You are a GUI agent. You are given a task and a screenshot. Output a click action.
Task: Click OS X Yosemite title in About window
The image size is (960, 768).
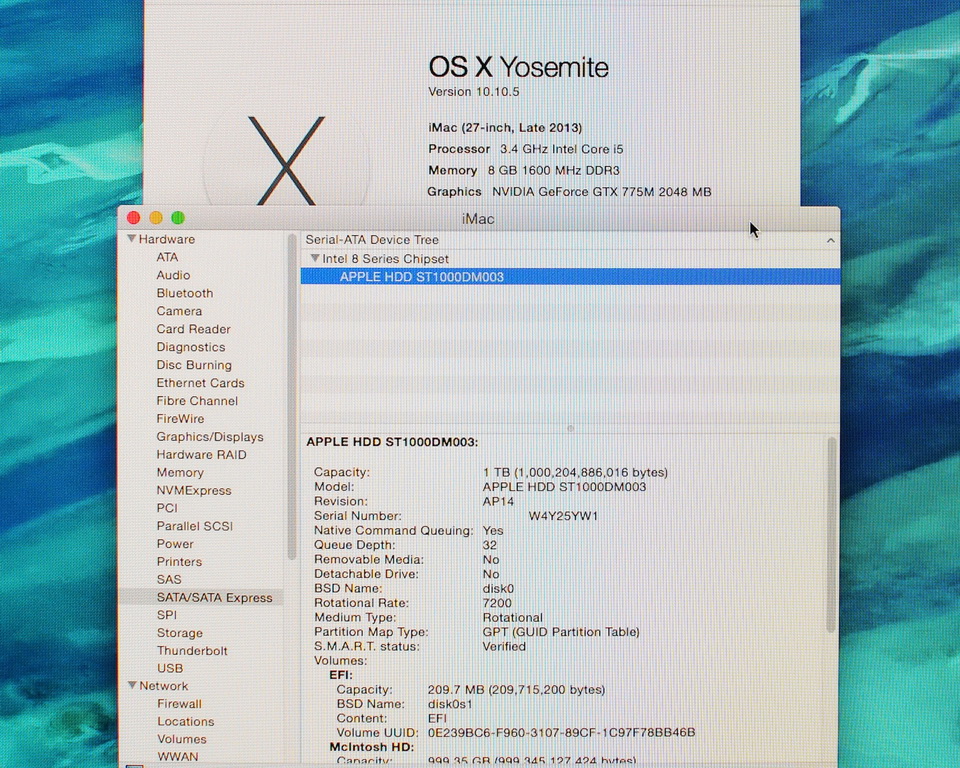(518, 67)
